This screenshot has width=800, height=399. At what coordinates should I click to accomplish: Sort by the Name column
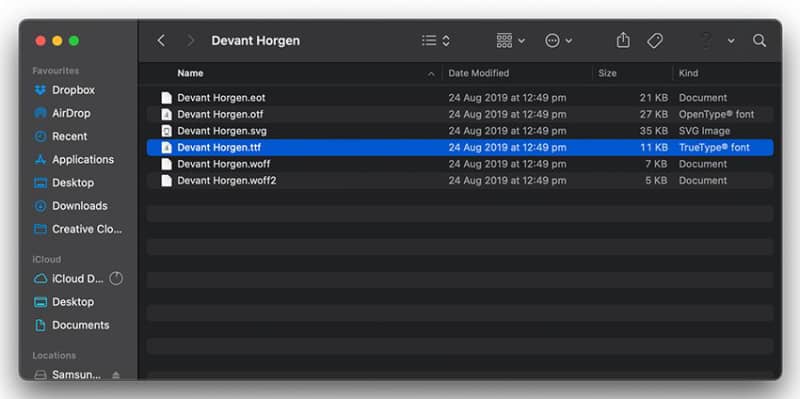click(x=190, y=73)
